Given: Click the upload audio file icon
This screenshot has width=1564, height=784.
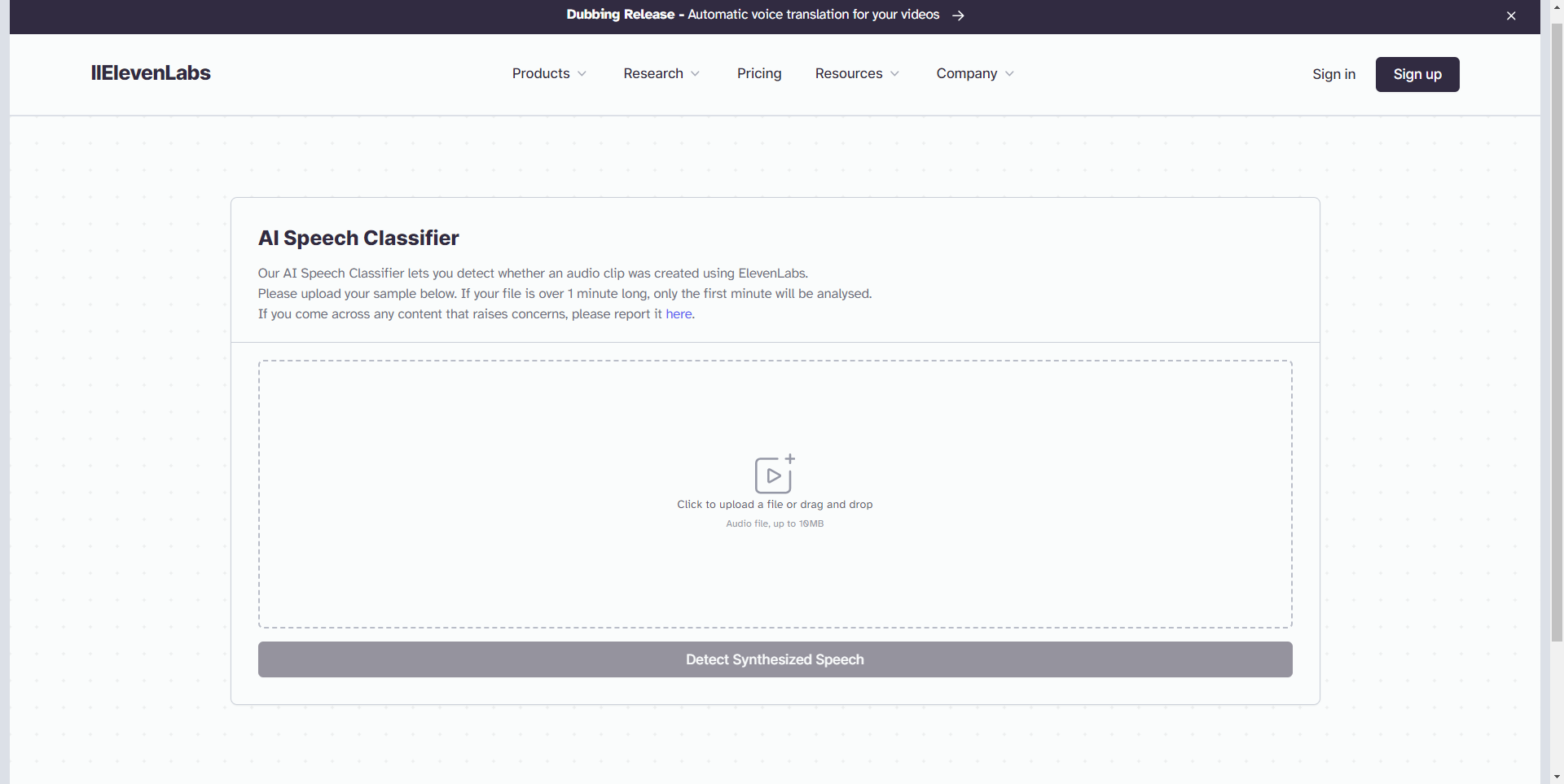Looking at the screenshot, I should click(775, 474).
